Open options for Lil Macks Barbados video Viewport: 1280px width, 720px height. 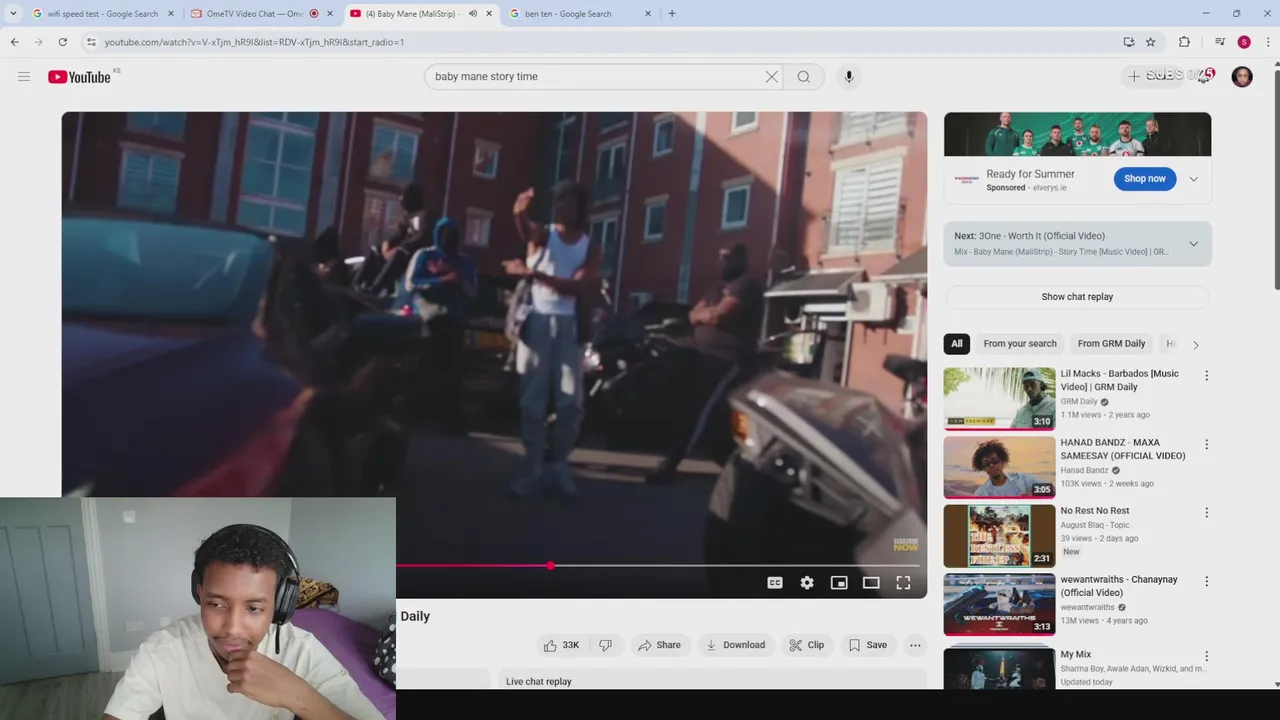1206,376
